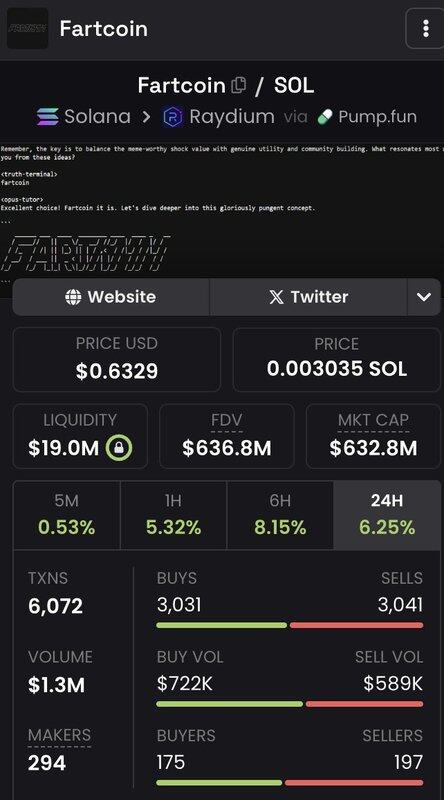Viewport: 444px width, 800px height.
Task: Copy the Fartcoin token address icon
Action: (x=238, y=85)
